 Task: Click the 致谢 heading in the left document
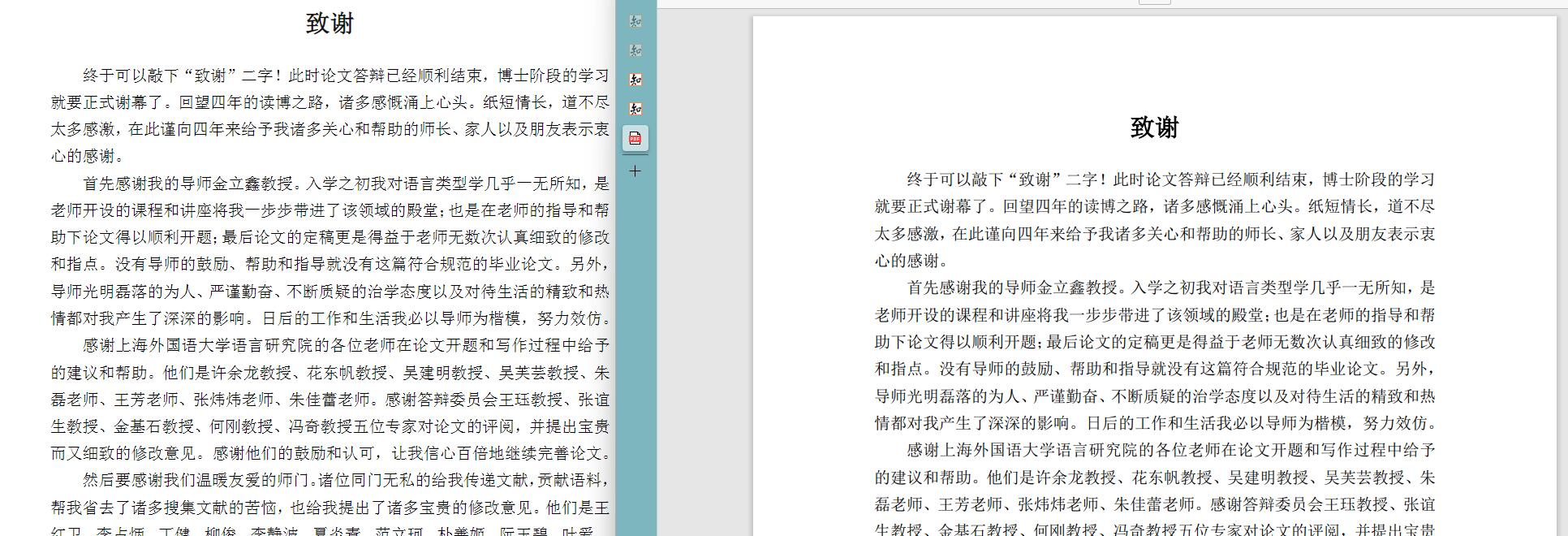(x=330, y=24)
